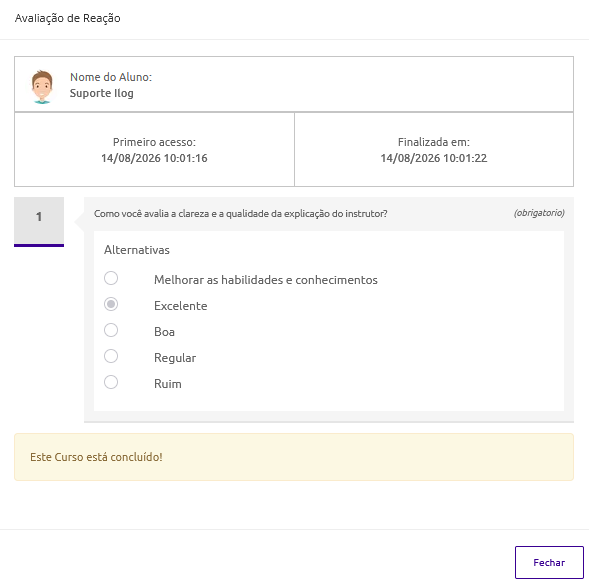Screen dimensions: 589x586
Task: Click the Avaliação de Reação title
Action: tap(68, 18)
